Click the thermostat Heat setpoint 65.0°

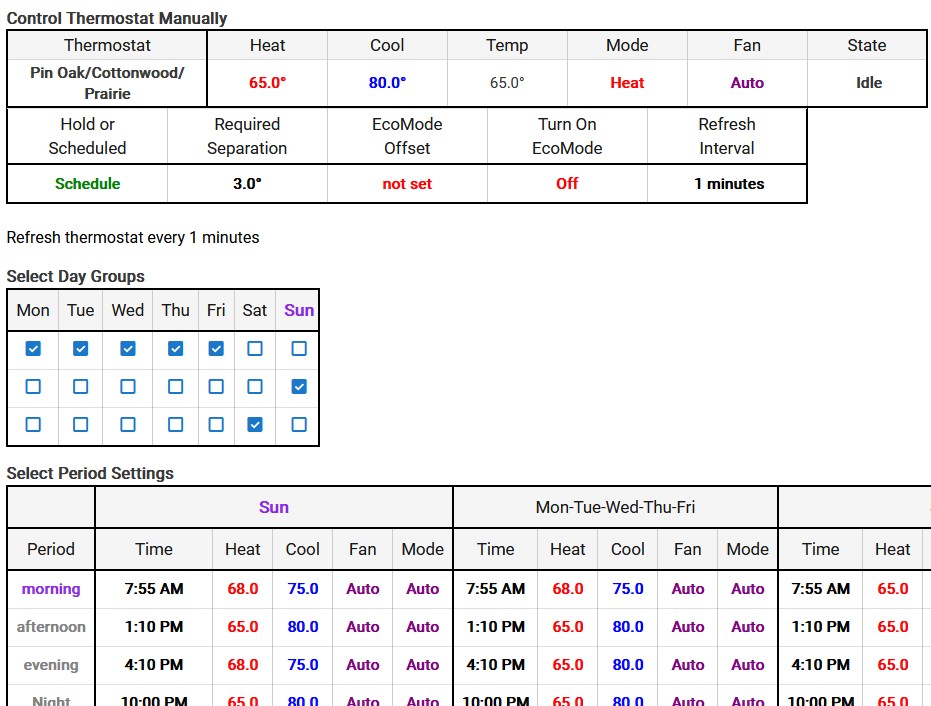(x=267, y=83)
